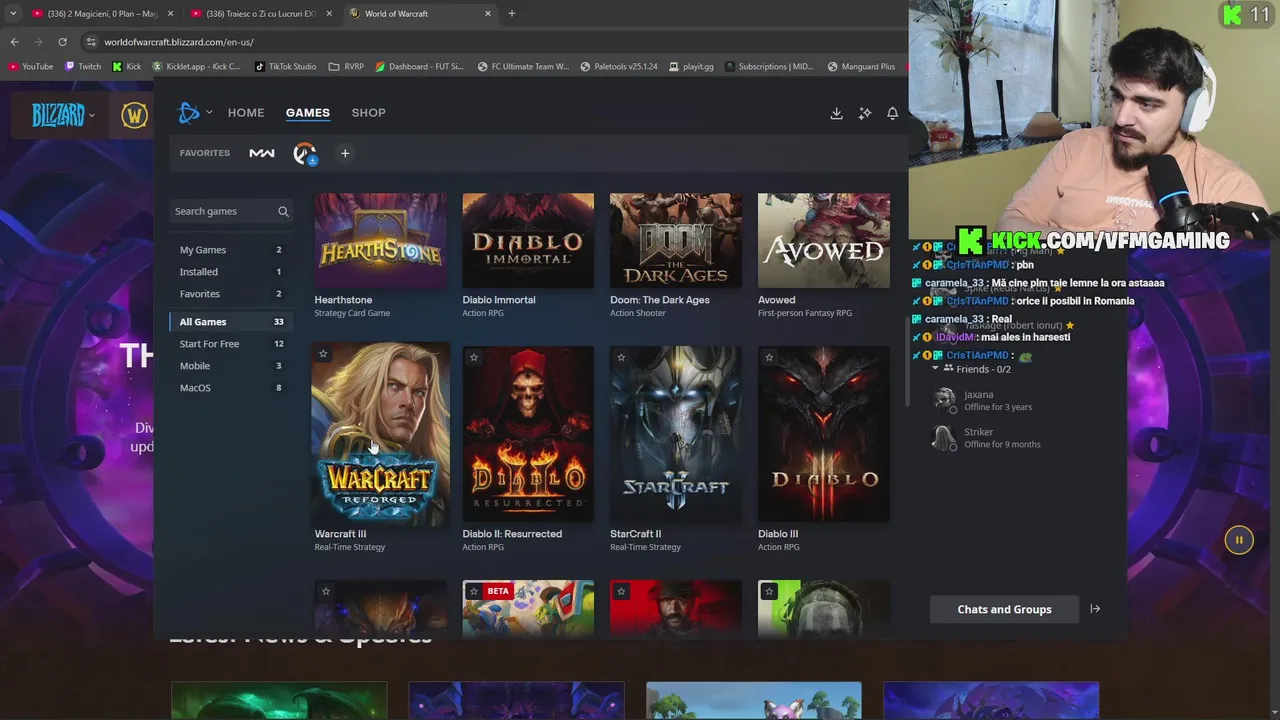This screenshot has width=1280, height=720.
Task: Switch to 'Traiesc o Zi' browser tab
Action: (260, 14)
